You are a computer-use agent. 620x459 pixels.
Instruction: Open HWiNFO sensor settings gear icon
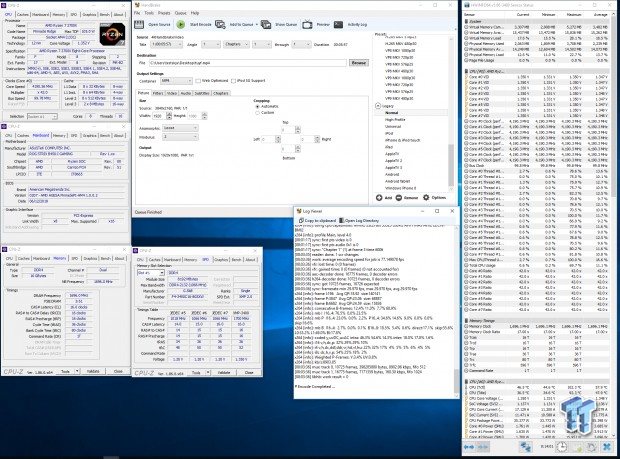592,447
